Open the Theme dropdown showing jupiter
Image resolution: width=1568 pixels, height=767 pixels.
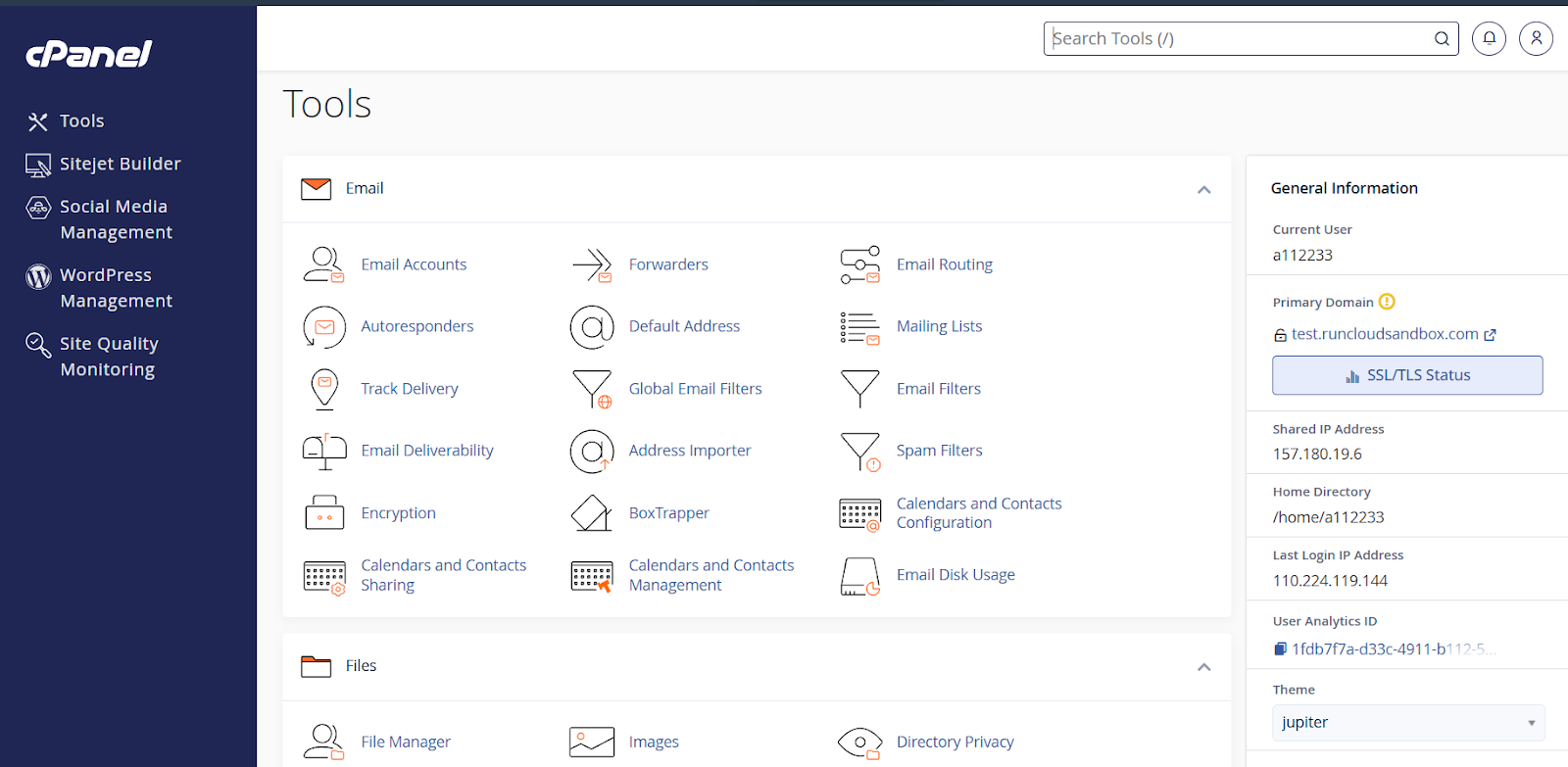click(1407, 723)
